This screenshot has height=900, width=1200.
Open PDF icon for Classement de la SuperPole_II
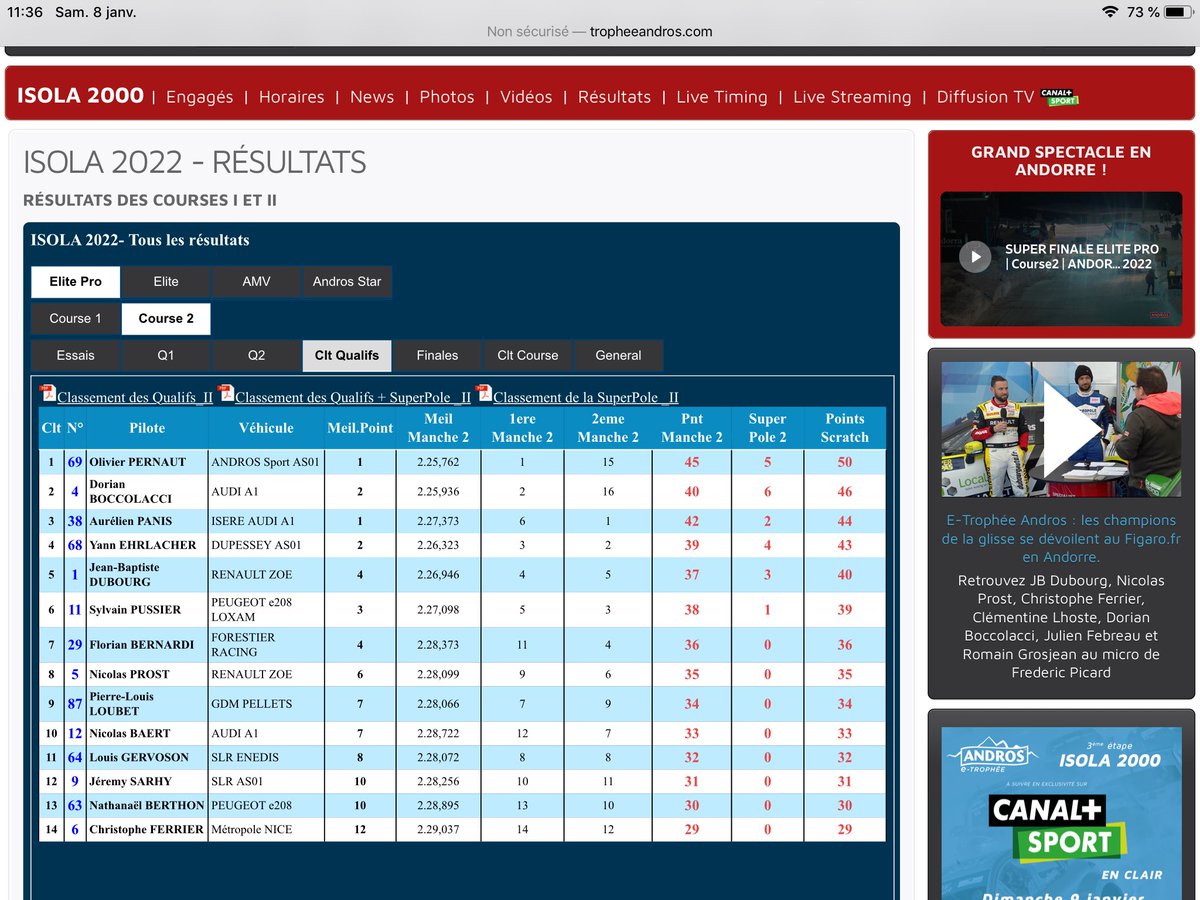click(483, 393)
